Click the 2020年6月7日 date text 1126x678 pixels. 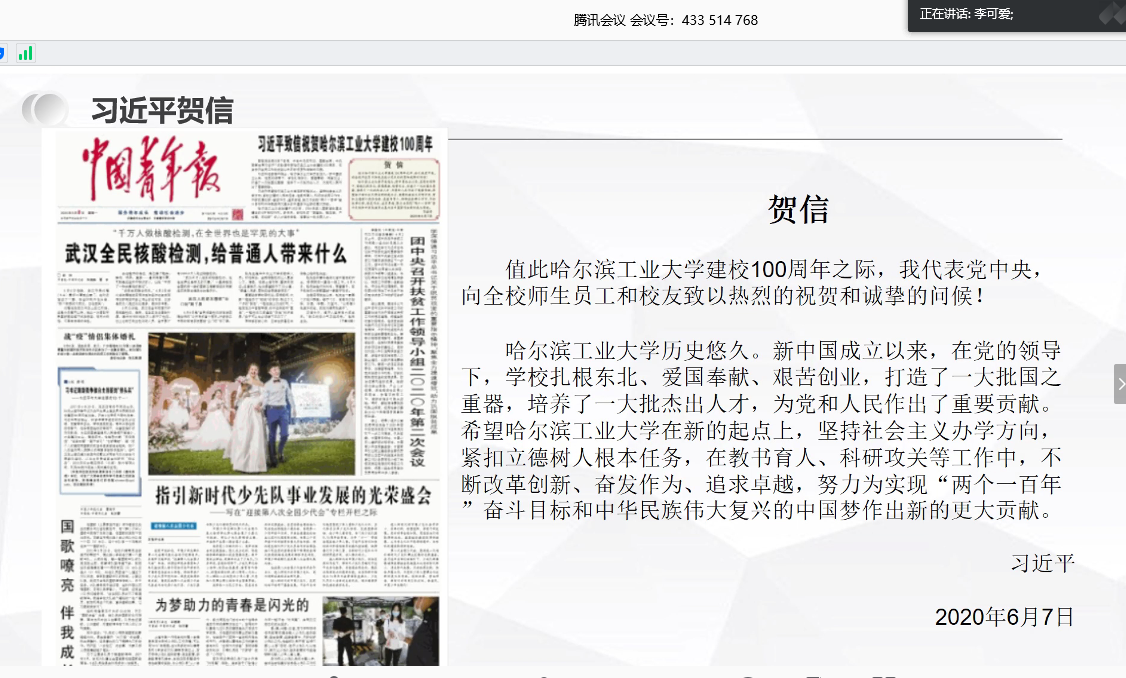click(x=1004, y=617)
